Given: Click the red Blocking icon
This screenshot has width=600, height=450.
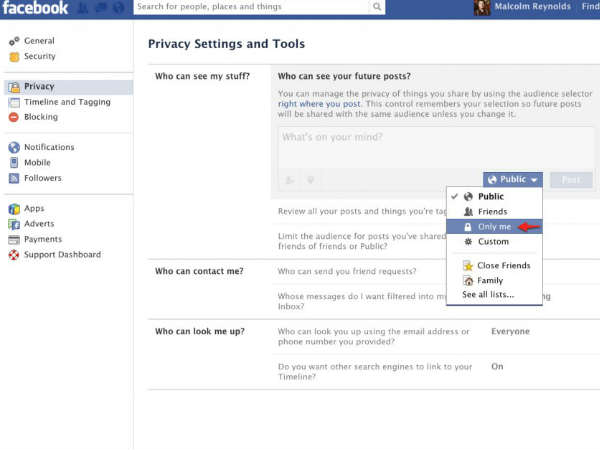Looking at the screenshot, I should [14, 117].
